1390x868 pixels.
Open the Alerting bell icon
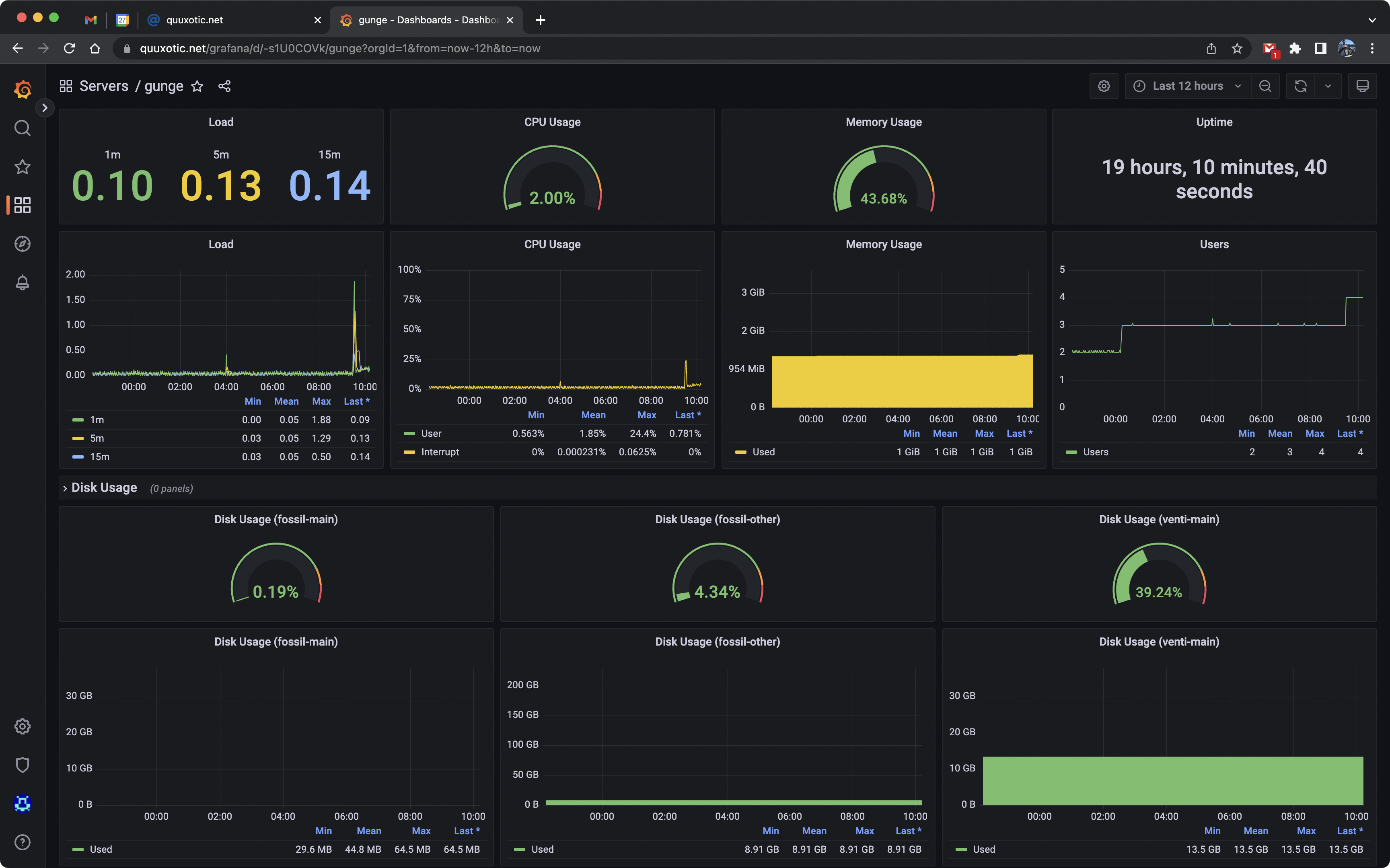(23, 282)
